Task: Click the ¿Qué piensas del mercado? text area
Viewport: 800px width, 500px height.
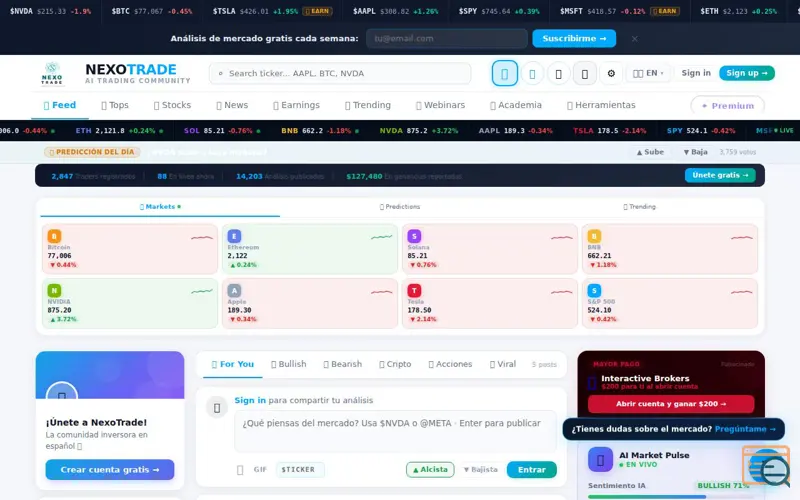Action: tap(395, 431)
